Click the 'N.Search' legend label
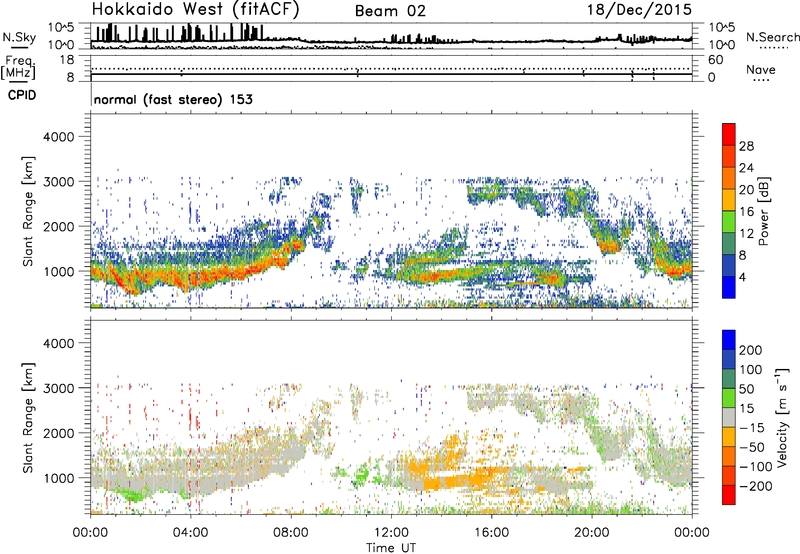800x554 pixels. 773,37
